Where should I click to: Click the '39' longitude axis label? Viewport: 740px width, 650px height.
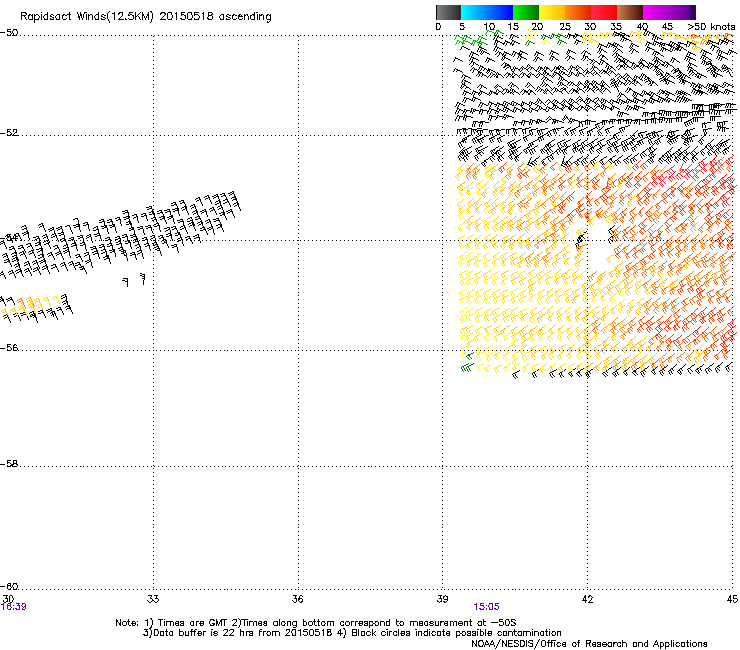(x=442, y=599)
